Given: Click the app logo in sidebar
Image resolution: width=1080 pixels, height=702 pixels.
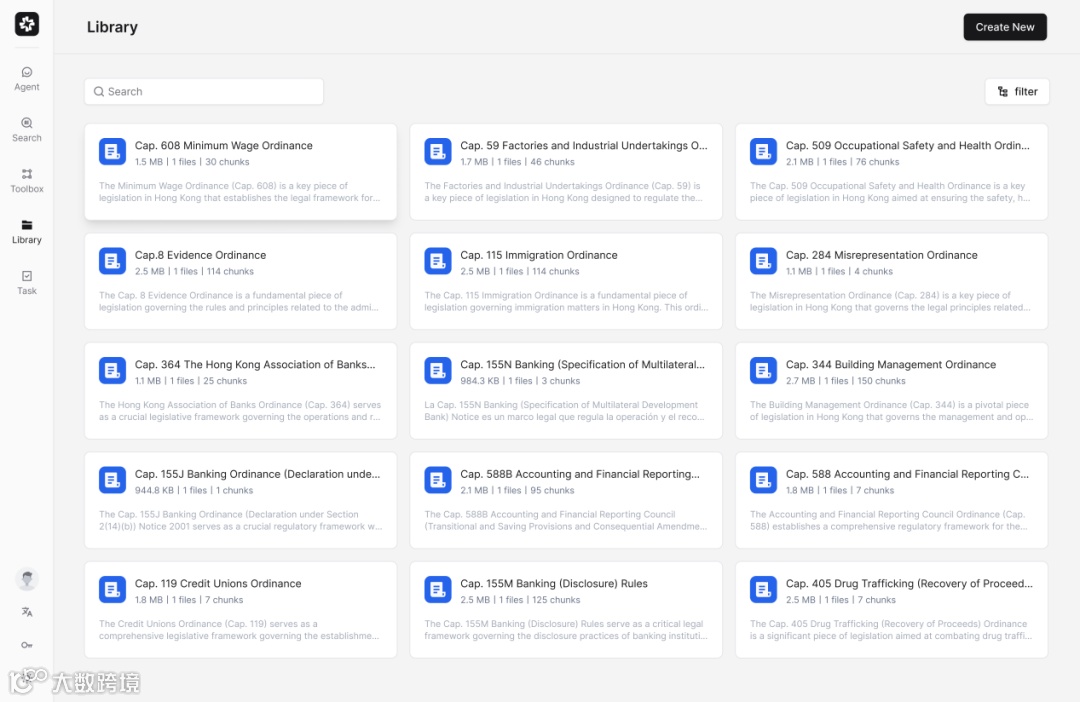Looking at the screenshot, I should 27,24.
